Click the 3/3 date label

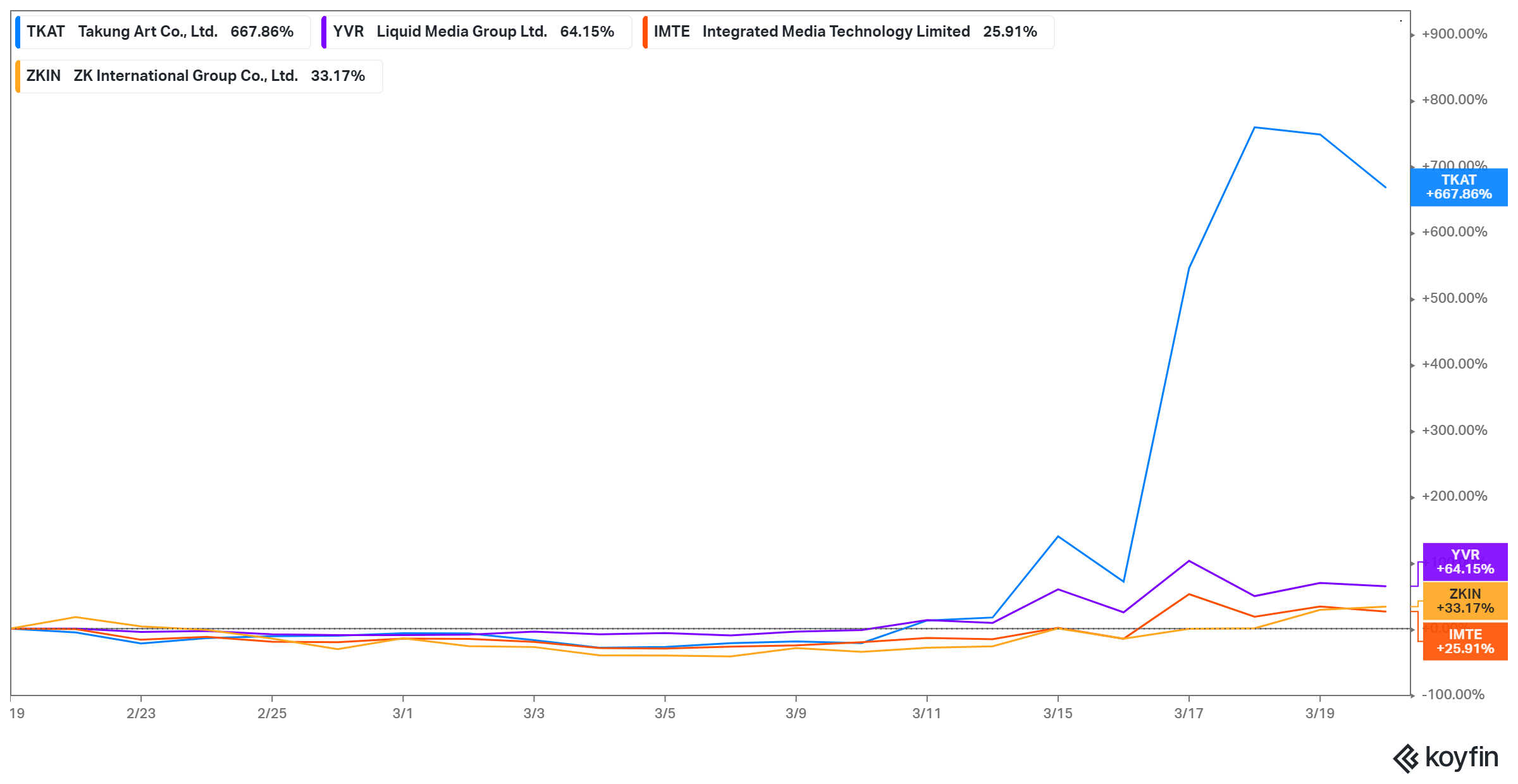tap(534, 714)
